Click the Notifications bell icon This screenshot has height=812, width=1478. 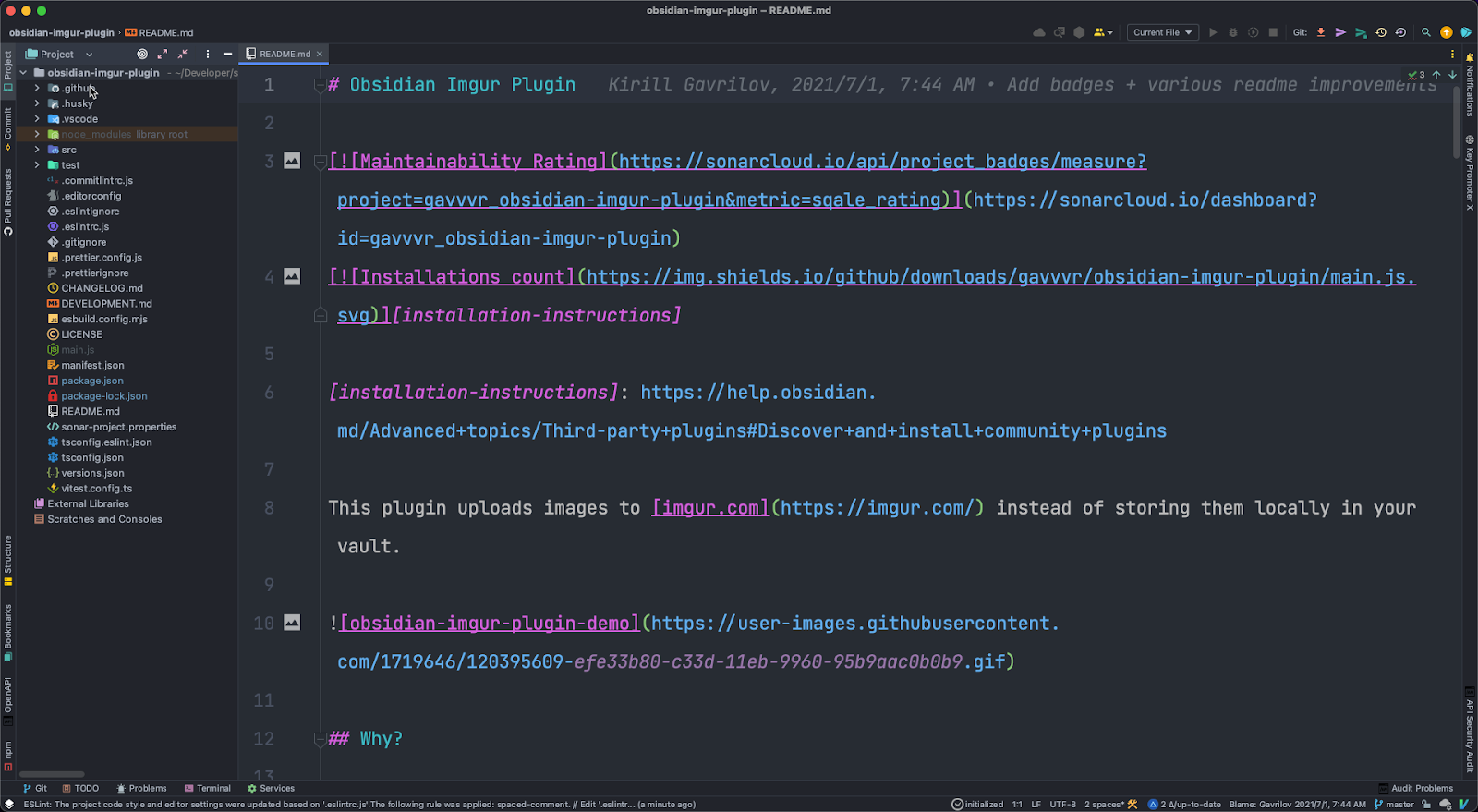tap(1470, 58)
